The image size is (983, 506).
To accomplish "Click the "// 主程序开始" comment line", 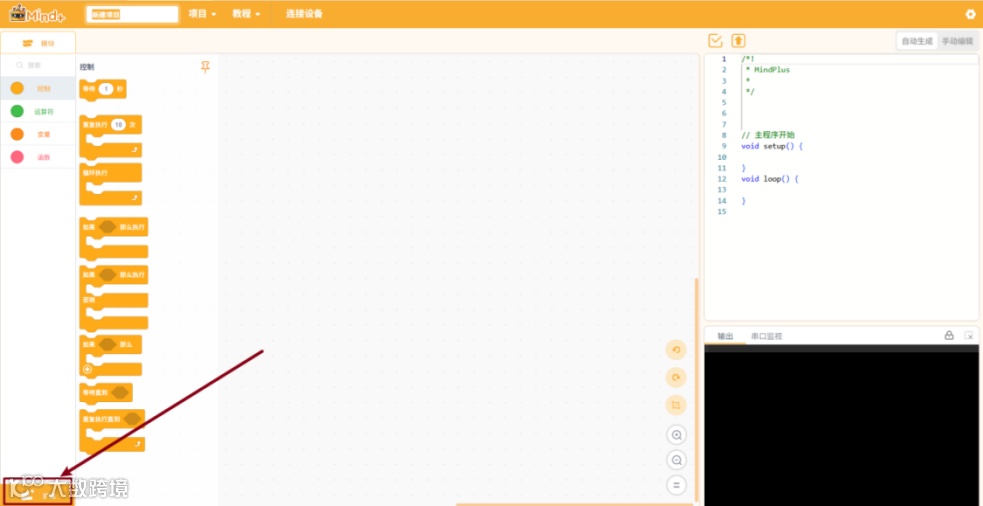I will tap(768, 135).
